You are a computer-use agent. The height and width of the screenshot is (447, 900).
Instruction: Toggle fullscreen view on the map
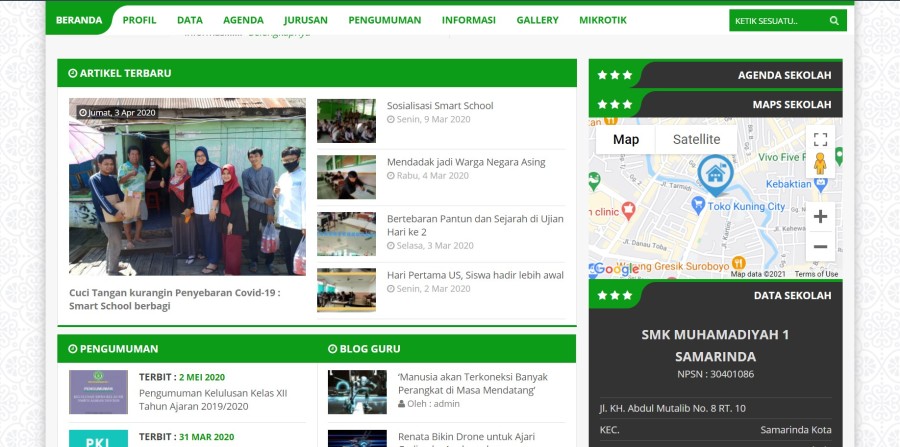point(820,139)
